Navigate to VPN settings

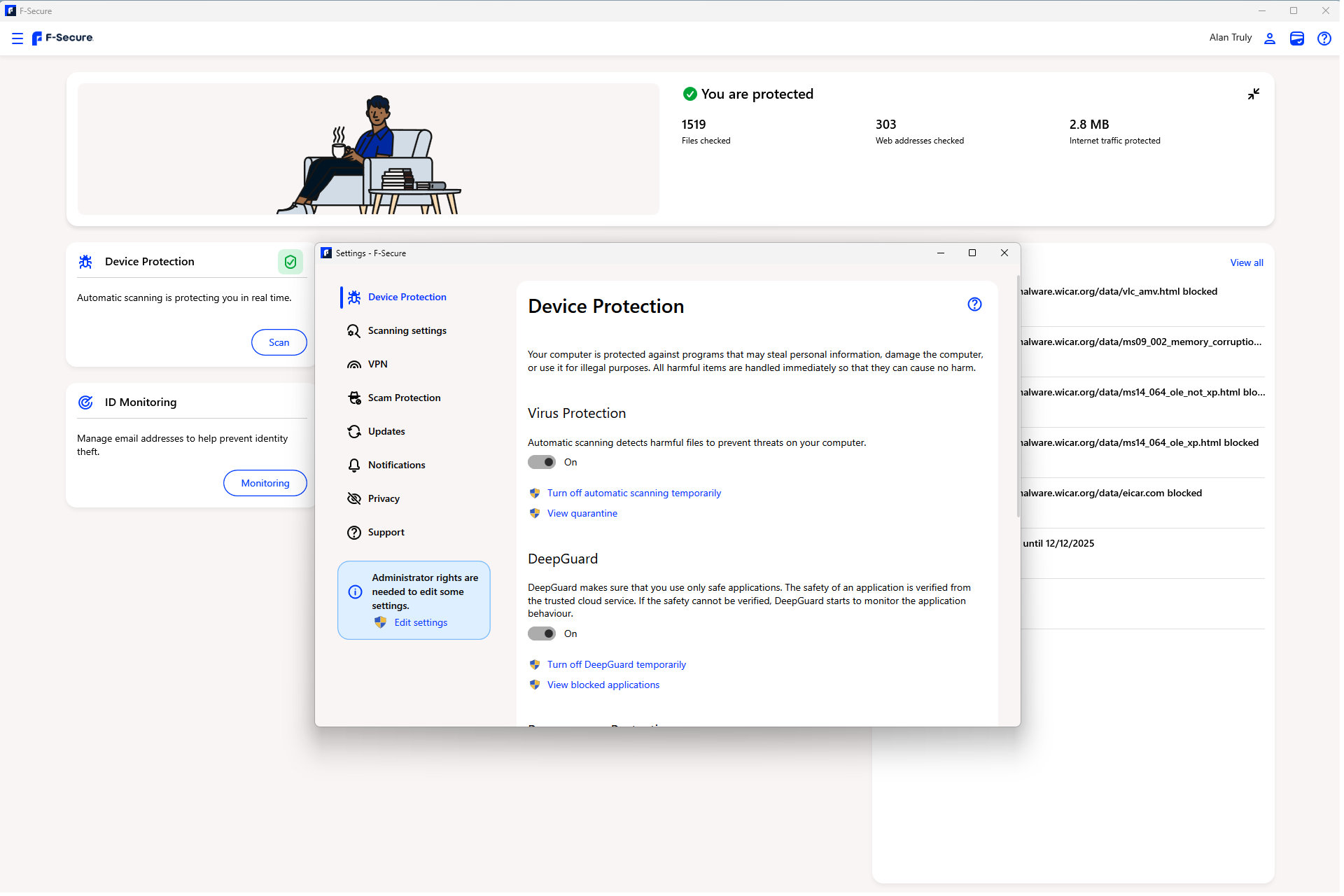tap(378, 364)
